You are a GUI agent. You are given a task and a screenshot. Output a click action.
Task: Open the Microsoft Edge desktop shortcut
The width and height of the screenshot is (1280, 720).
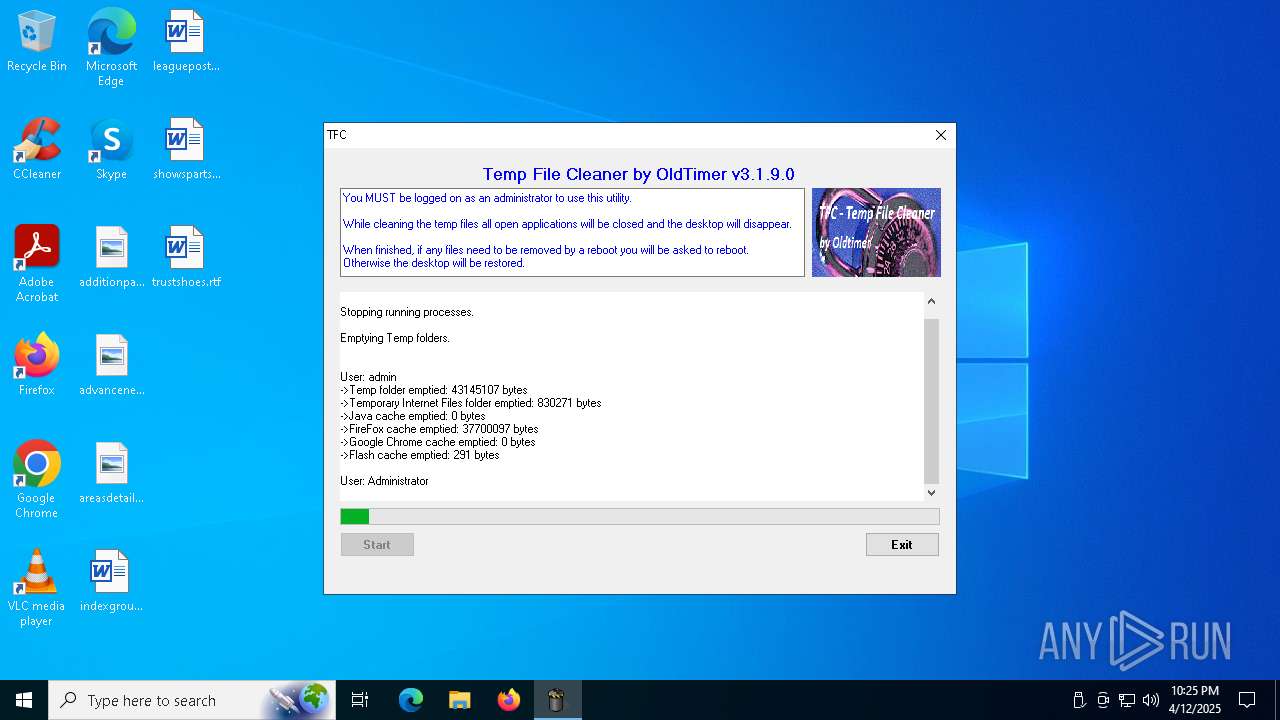click(111, 47)
